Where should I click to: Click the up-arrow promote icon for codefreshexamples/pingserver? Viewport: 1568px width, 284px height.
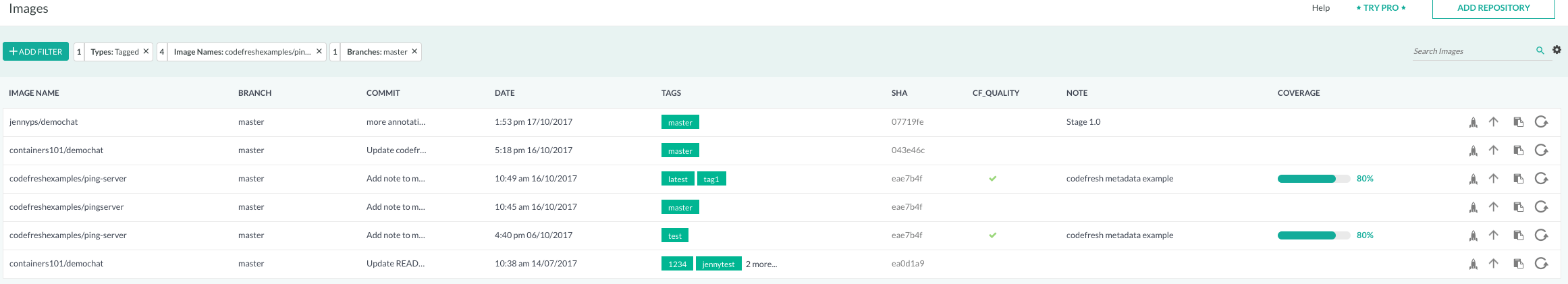[x=1493, y=207]
